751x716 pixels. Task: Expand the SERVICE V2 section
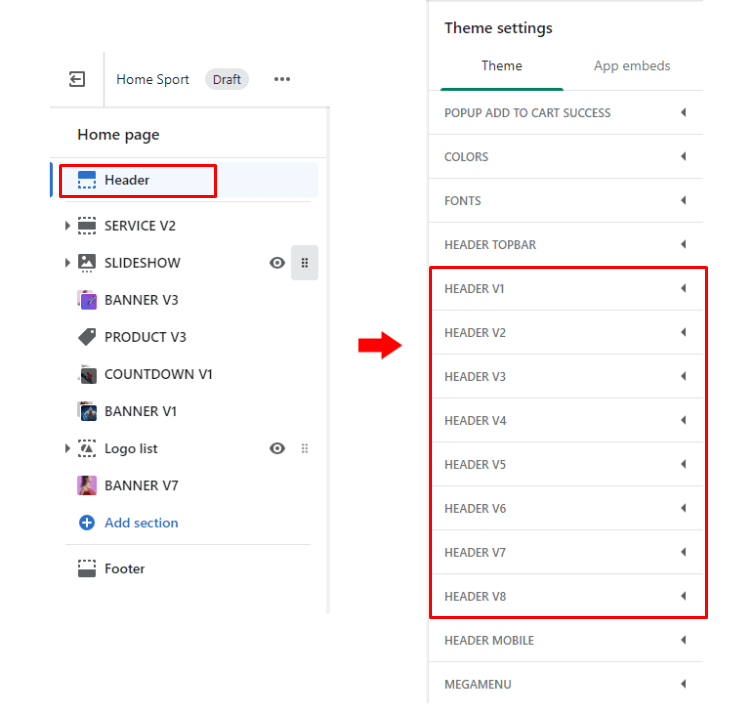[x=68, y=226]
